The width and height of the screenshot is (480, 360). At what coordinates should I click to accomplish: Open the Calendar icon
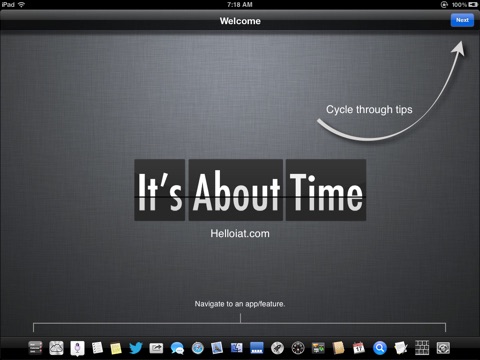point(358,348)
